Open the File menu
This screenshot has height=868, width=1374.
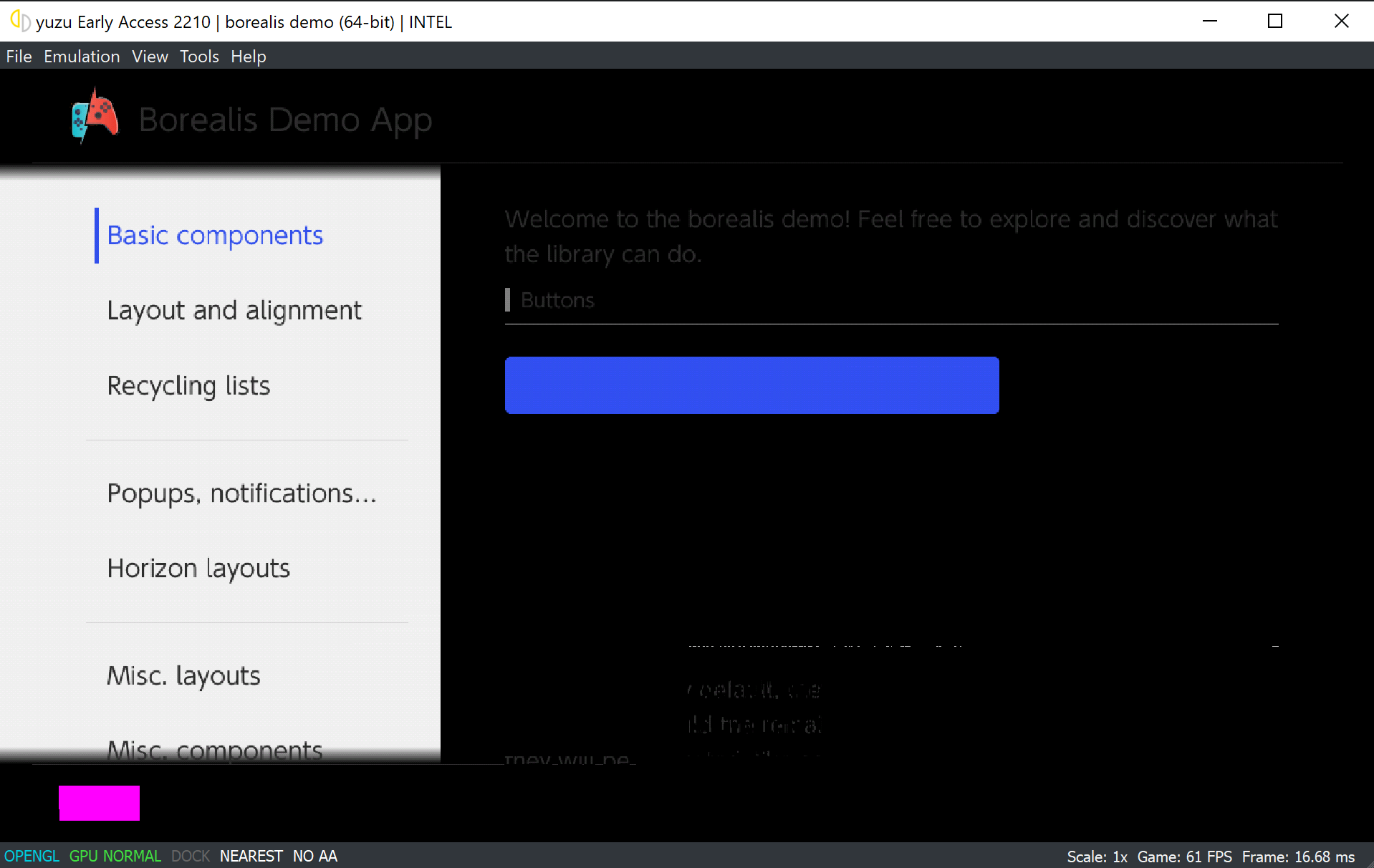pyautogui.click(x=19, y=57)
